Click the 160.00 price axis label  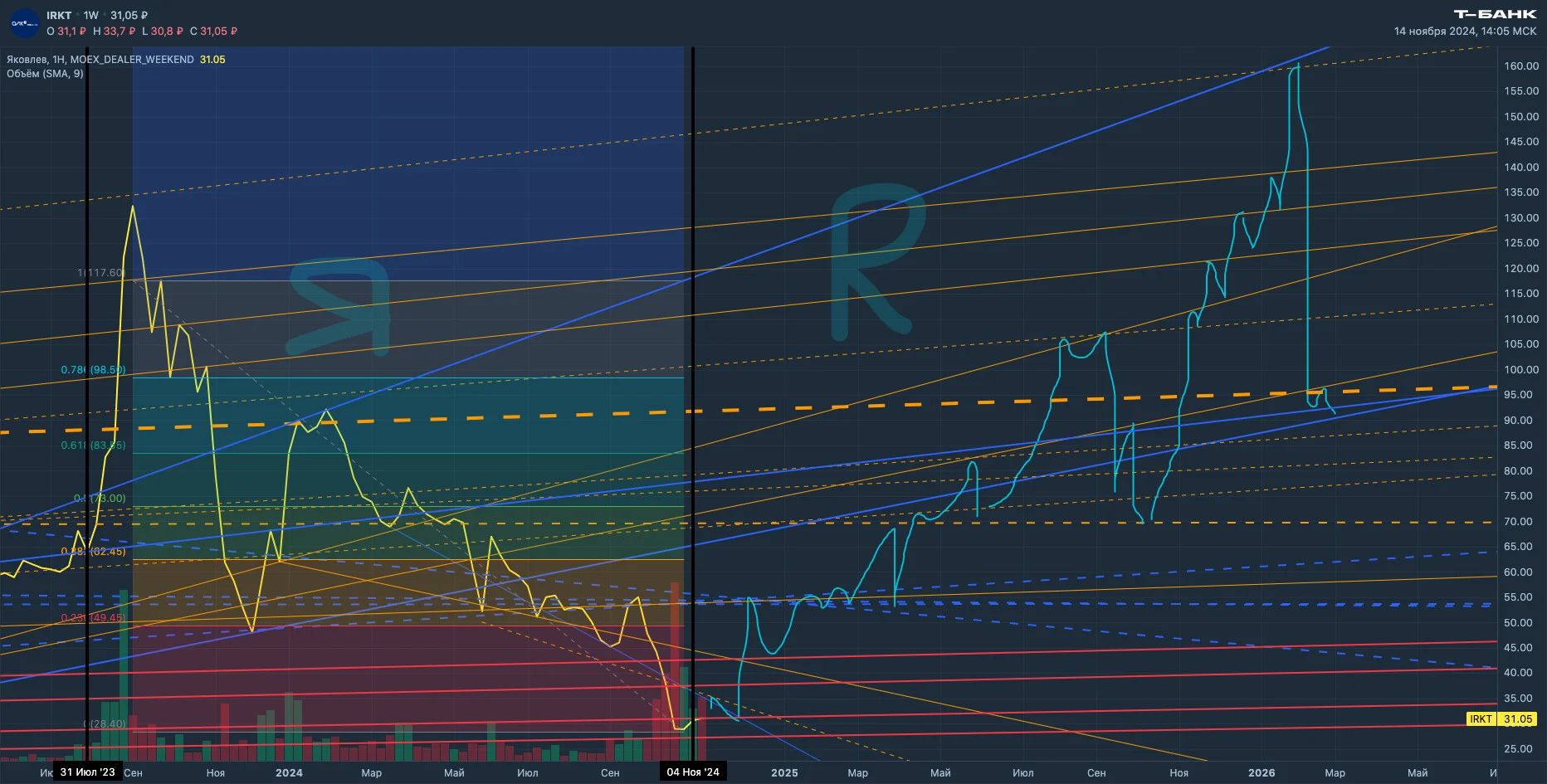[1521, 66]
